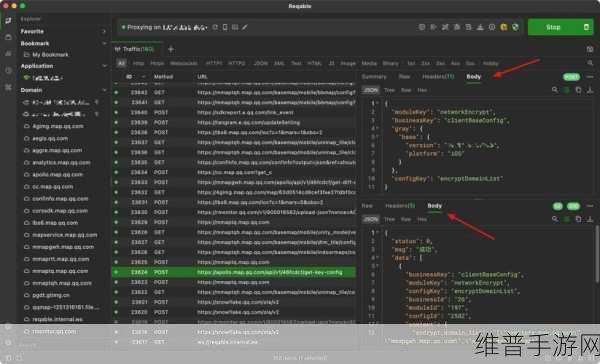Fold line 1 of the request JSON
The image size is (600, 364).
[x=378, y=103]
